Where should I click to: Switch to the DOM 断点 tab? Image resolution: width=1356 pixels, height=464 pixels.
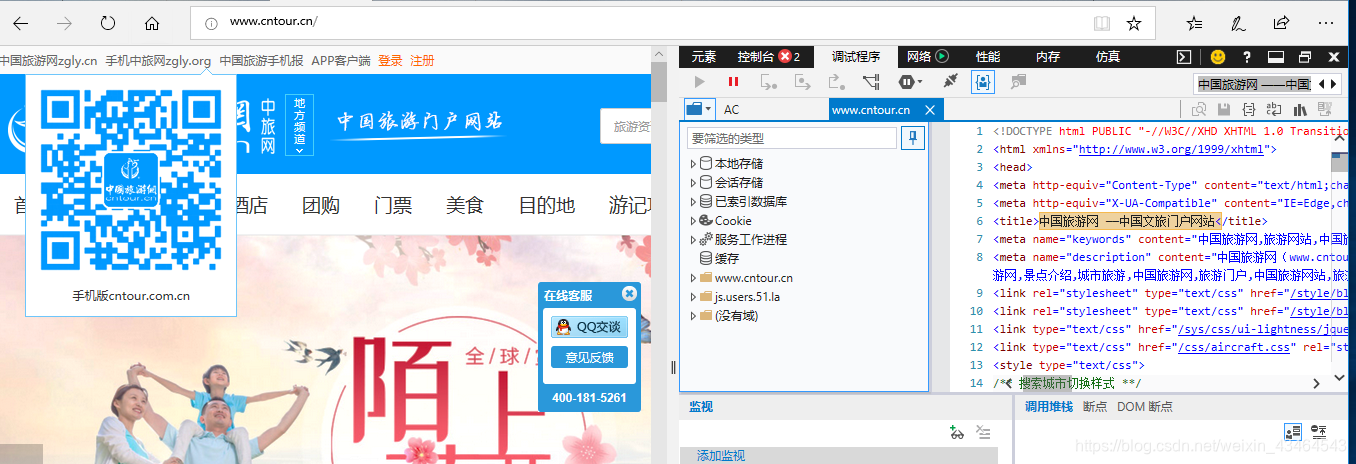pyautogui.click(x=1145, y=407)
